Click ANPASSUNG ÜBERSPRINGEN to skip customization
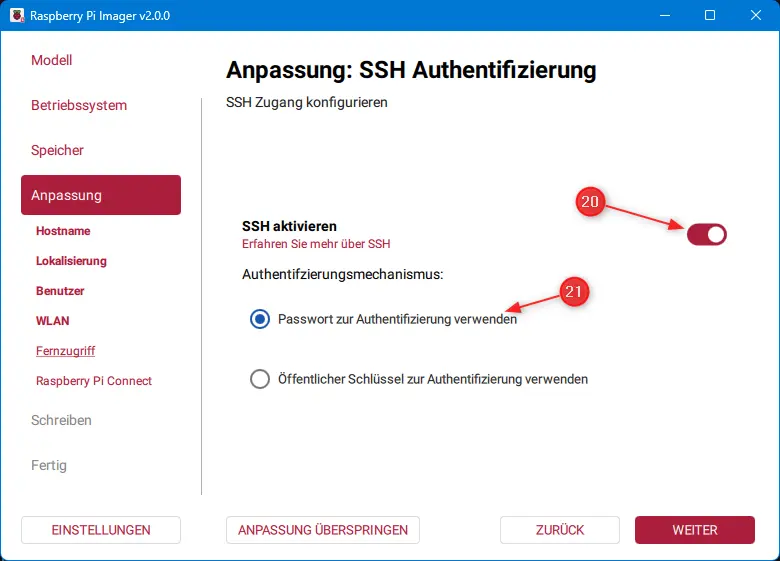The image size is (780, 561). click(323, 530)
